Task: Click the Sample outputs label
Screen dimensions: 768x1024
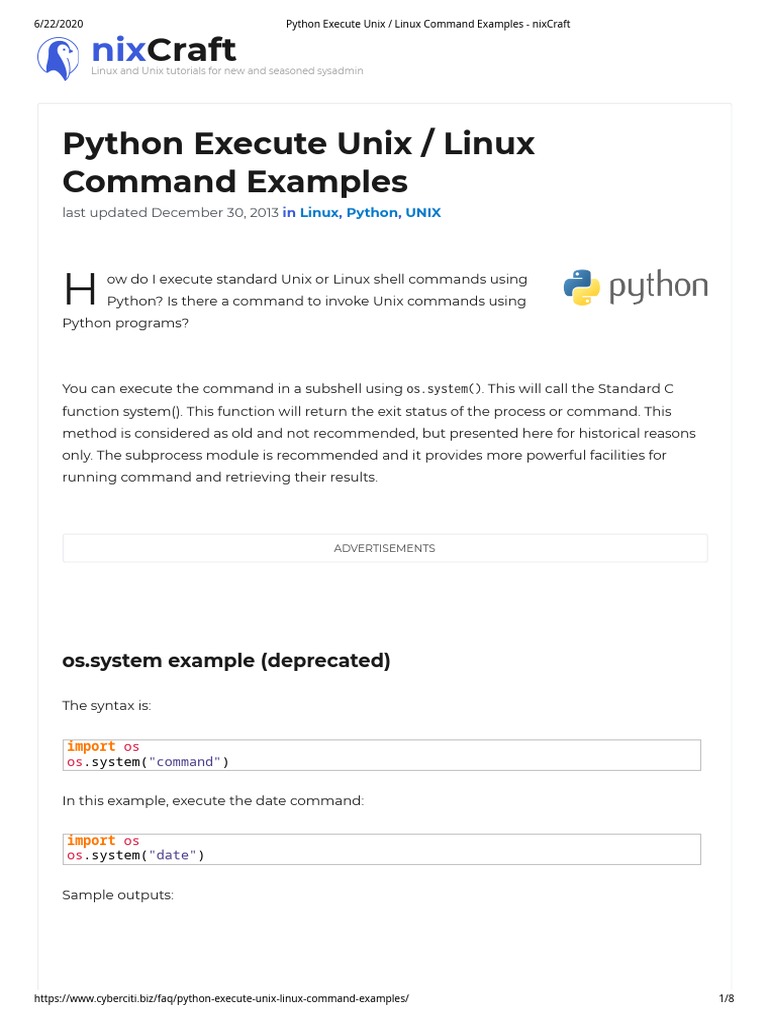Action: coord(118,895)
